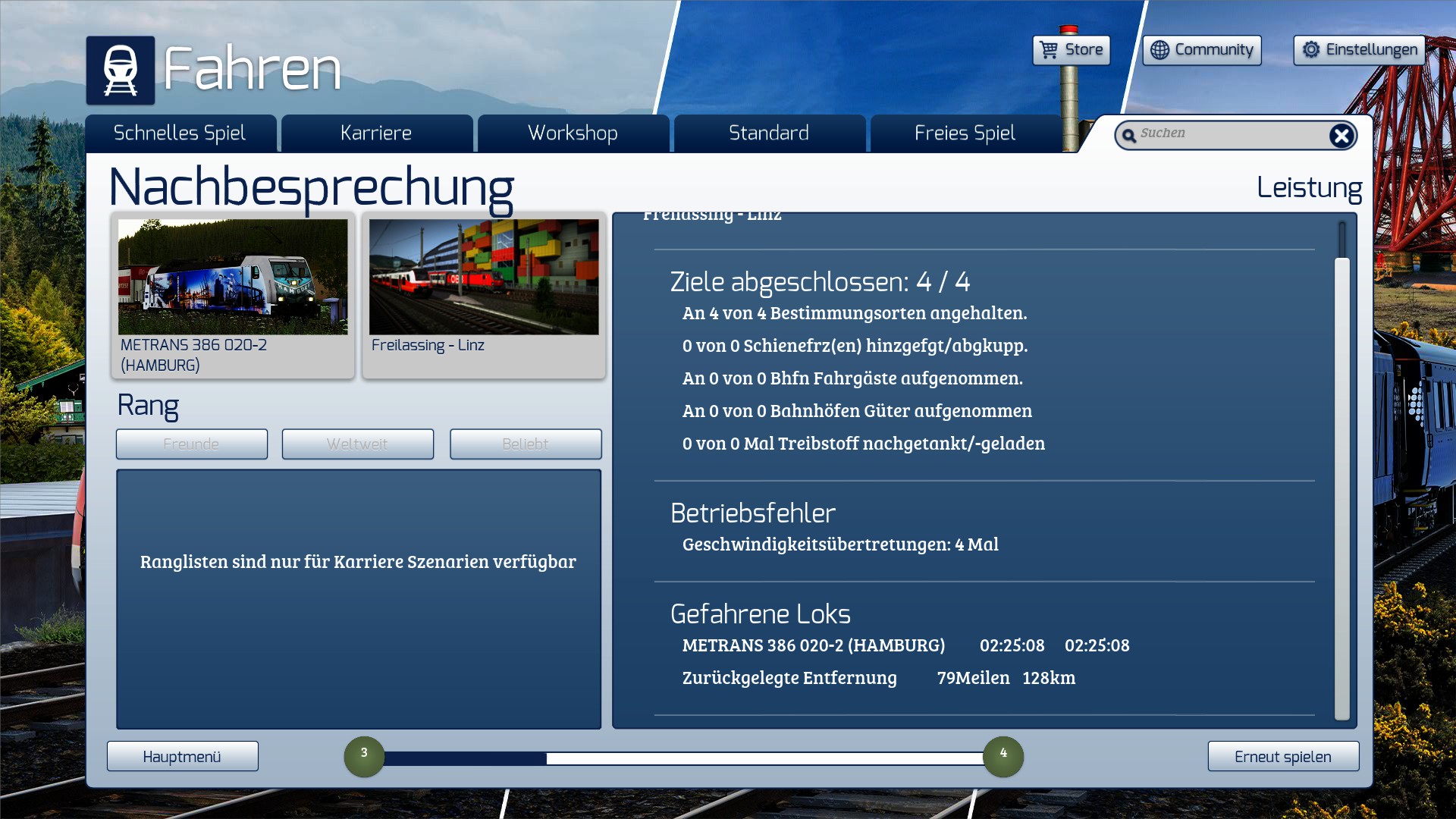
Task: Click the train logo icon beside Fahren
Action: (120, 70)
